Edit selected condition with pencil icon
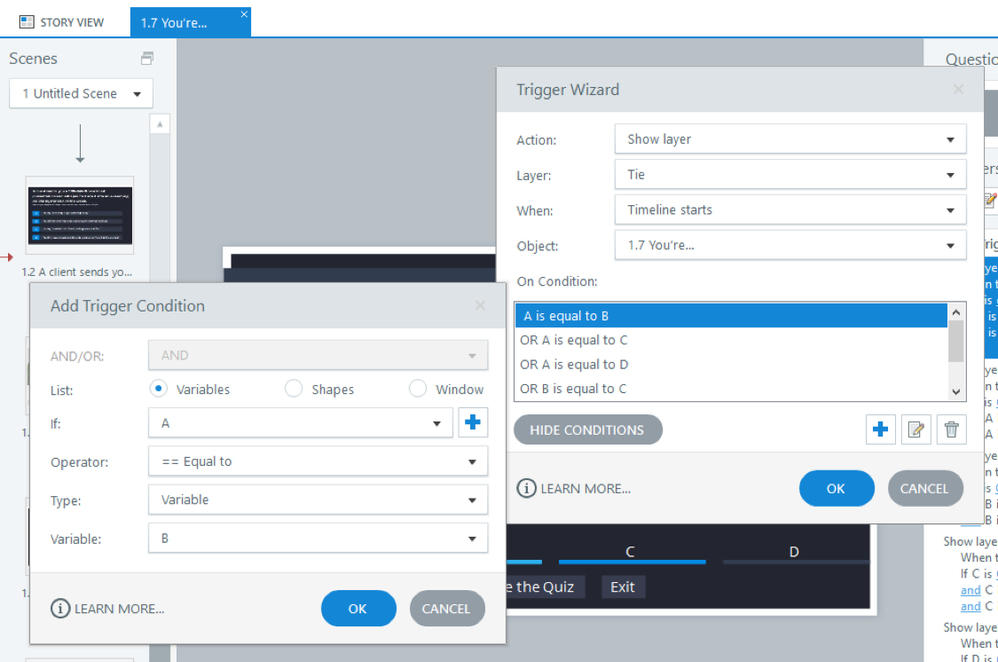 [x=916, y=430]
